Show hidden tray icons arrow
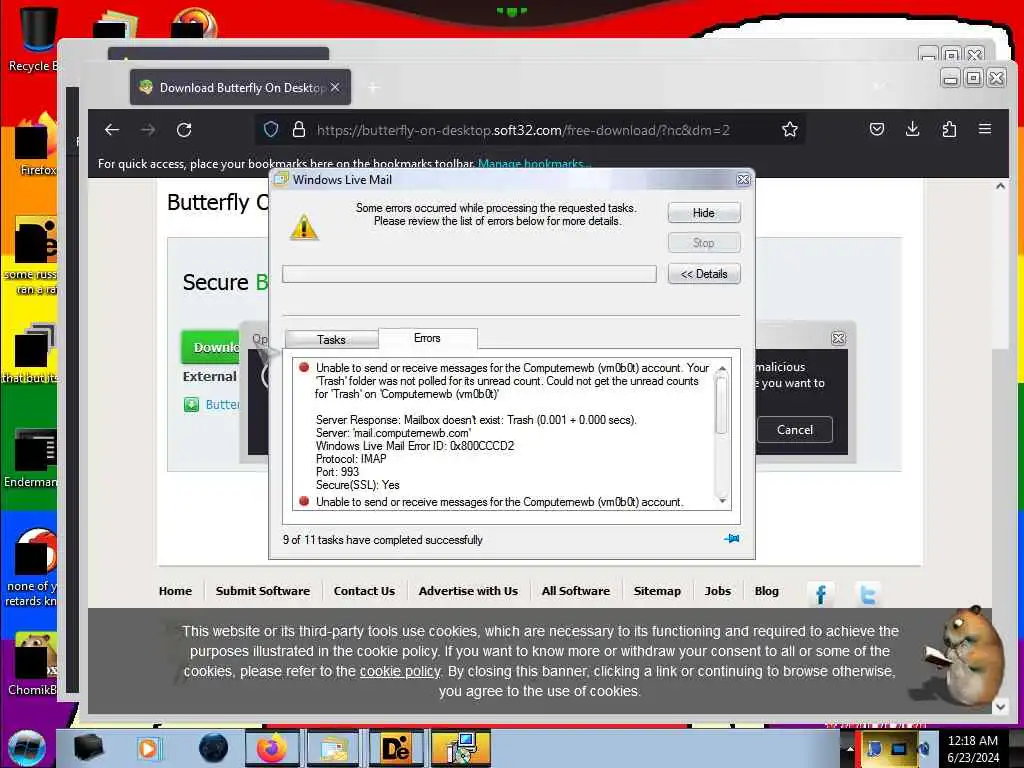This screenshot has height=768, width=1024. (850, 749)
